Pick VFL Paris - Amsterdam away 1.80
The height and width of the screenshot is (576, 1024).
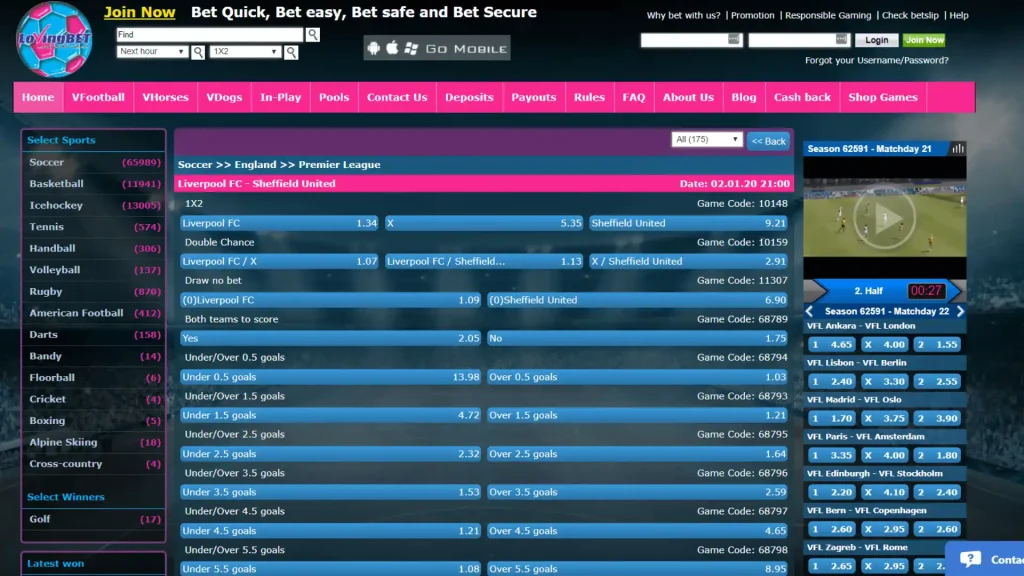[x=938, y=455]
